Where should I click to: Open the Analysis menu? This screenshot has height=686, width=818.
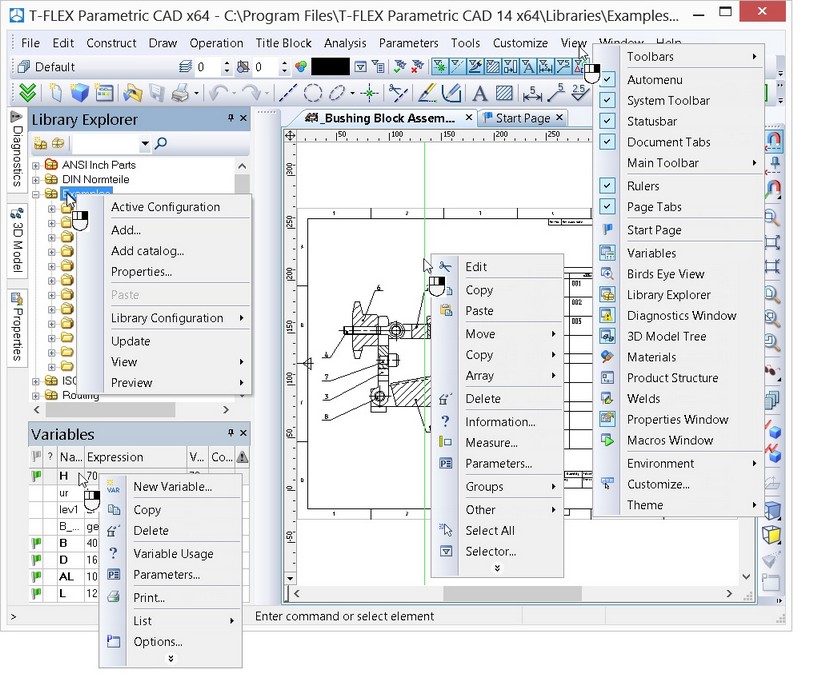tap(345, 43)
